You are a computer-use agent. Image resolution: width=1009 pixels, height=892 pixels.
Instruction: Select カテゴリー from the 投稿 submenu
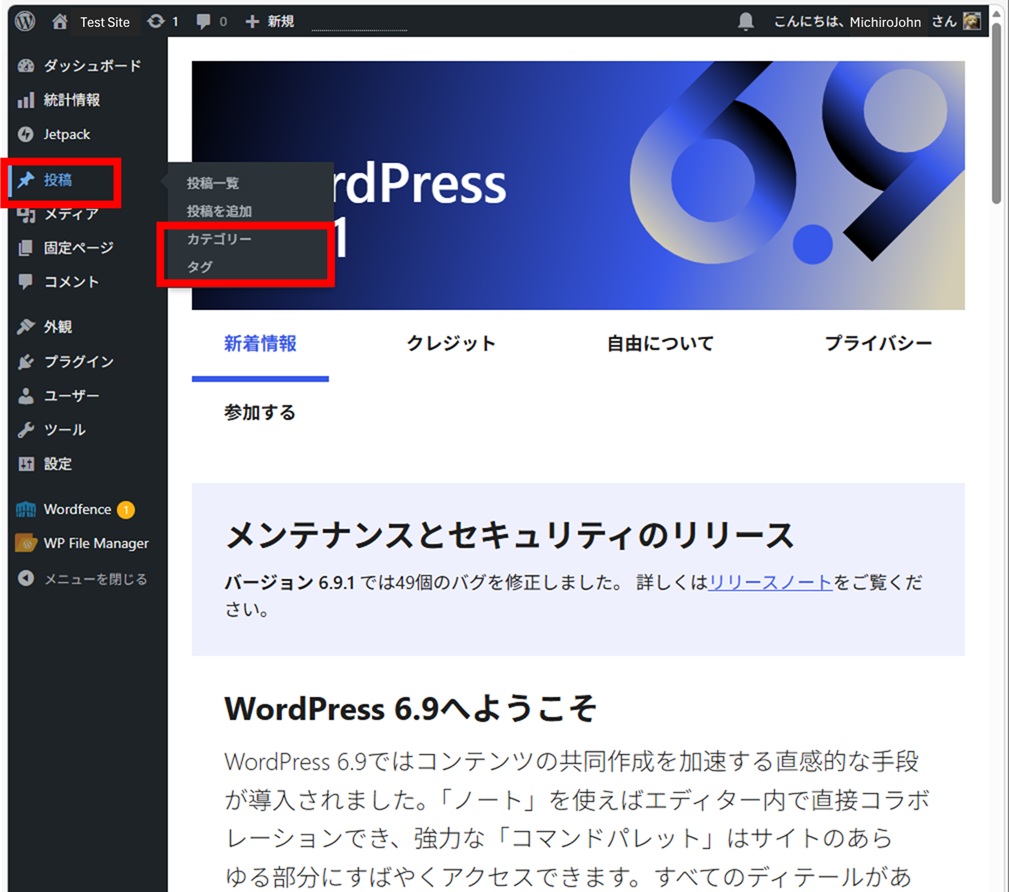tap(219, 240)
